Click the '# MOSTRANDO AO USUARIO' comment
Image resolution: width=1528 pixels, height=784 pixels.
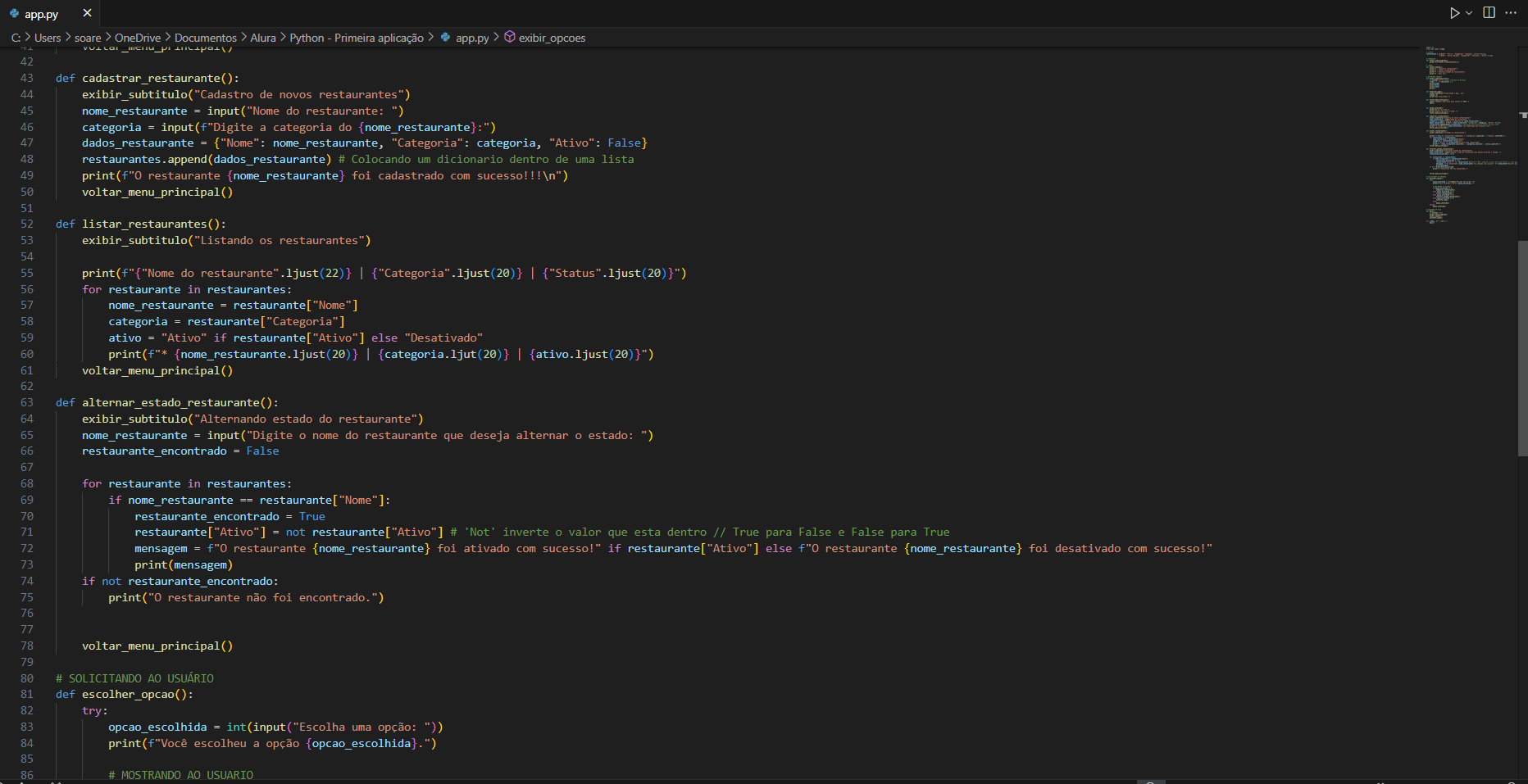pos(181,775)
